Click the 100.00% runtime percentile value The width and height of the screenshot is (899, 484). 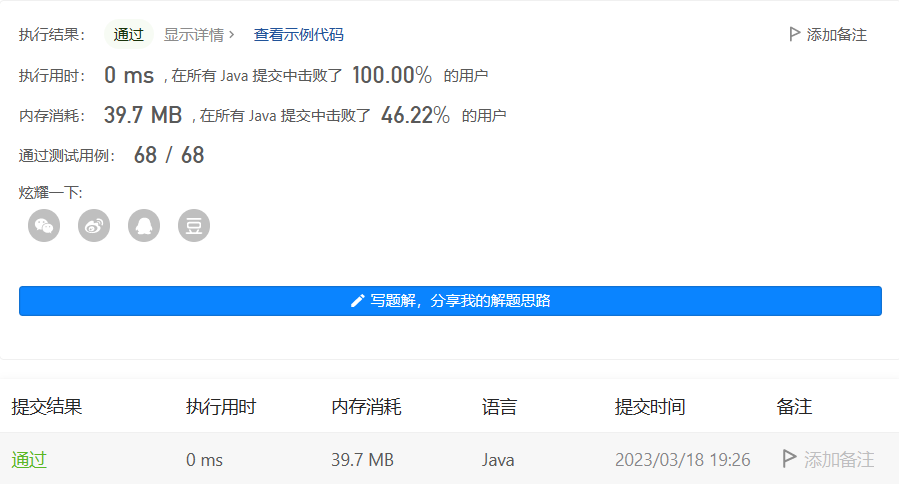click(392, 75)
